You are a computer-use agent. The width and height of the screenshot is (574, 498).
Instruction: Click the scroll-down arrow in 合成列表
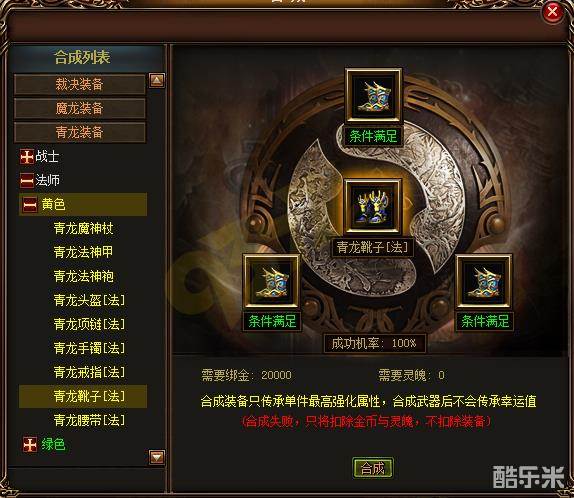157,457
